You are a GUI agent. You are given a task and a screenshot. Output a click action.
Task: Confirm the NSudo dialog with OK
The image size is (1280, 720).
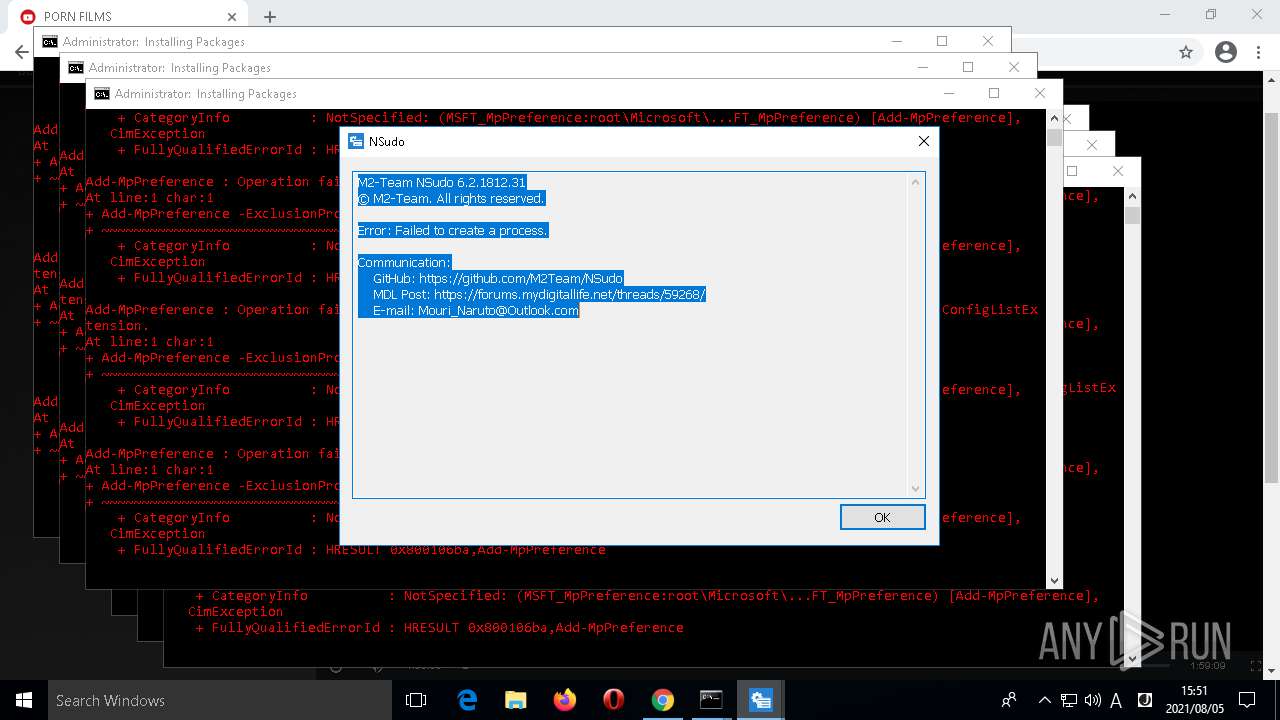[x=882, y=517]
